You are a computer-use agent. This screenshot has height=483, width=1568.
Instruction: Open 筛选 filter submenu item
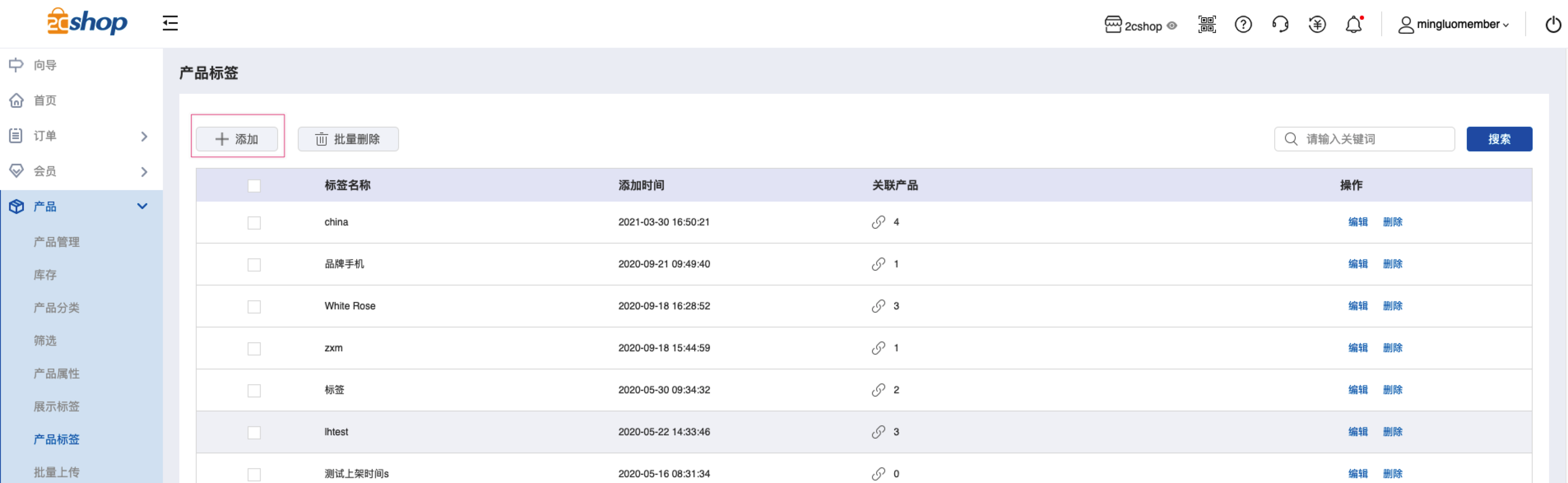click(45, 341)
